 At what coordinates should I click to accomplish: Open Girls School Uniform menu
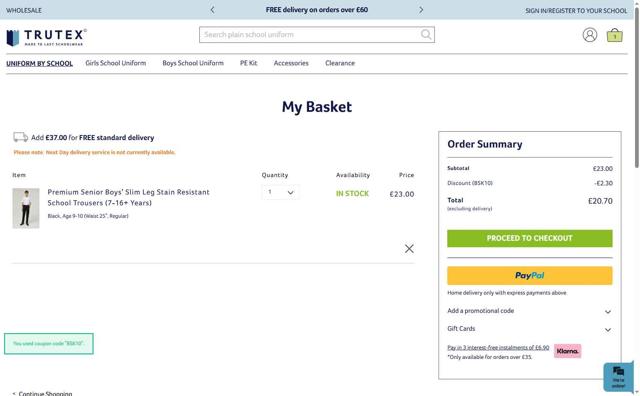(116, 63)
